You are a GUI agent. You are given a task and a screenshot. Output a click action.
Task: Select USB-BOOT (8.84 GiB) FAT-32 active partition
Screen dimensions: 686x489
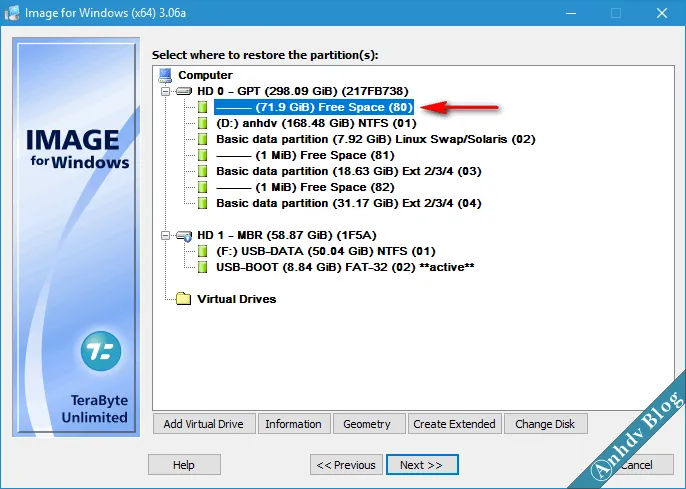[345, 267]
